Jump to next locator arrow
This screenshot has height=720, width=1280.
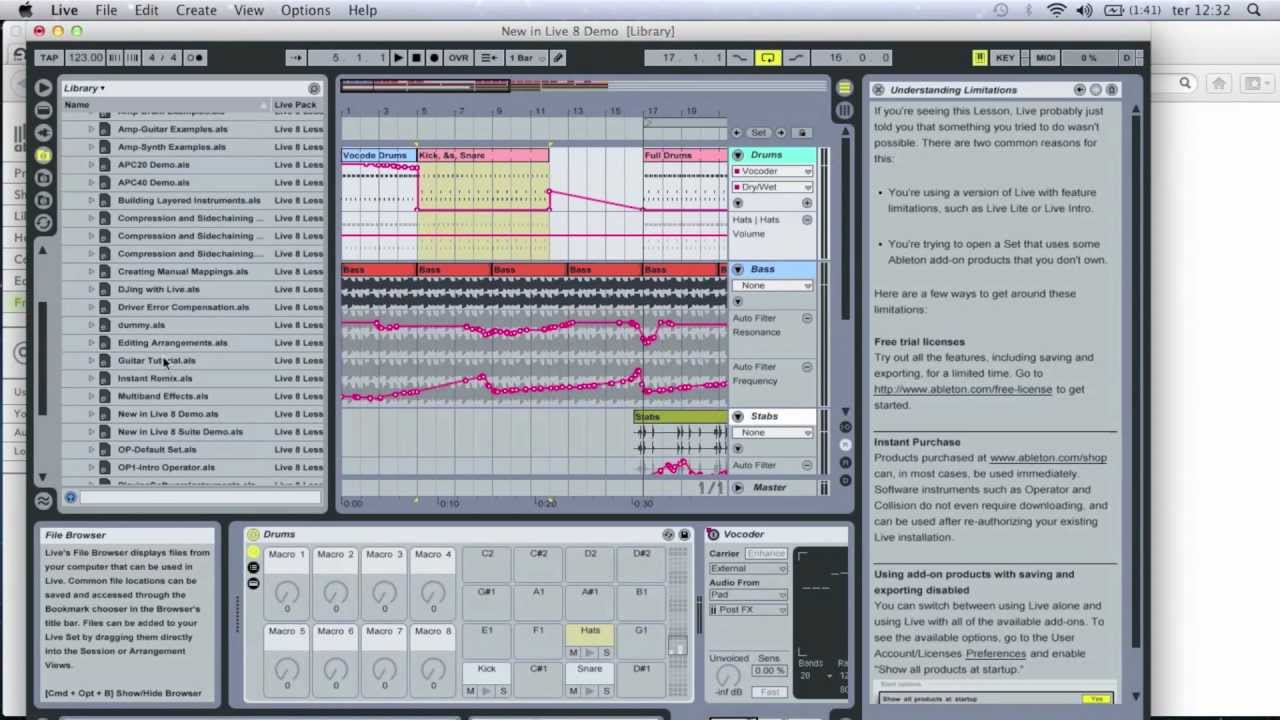point(781,132)
